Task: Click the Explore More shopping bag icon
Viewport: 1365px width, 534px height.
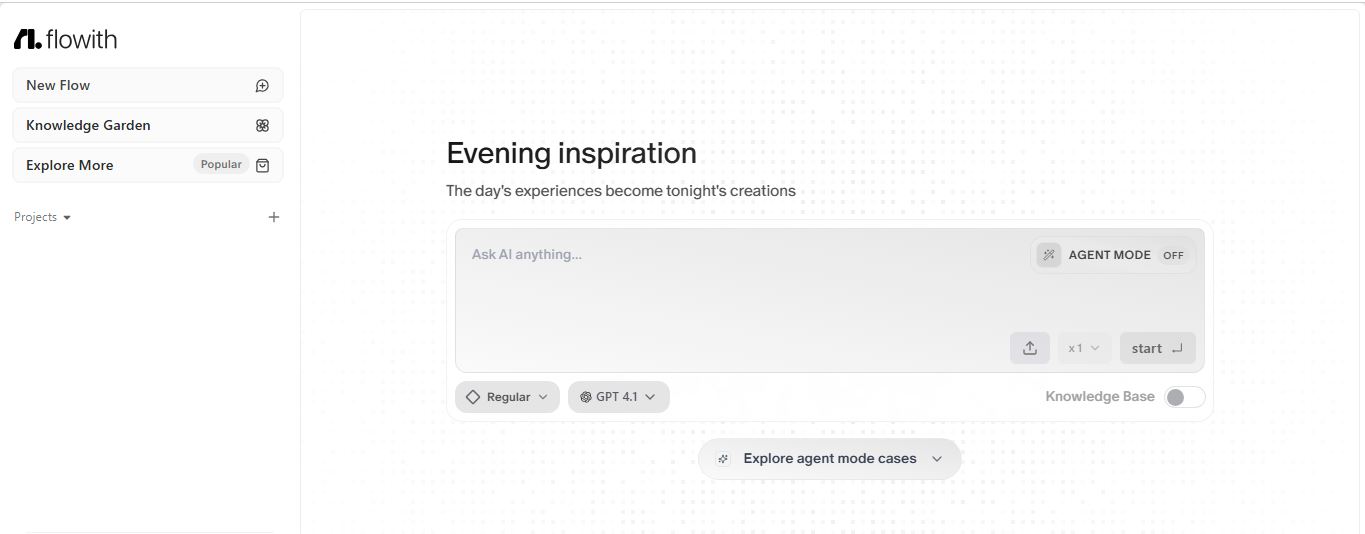Action: tap(262, 166)
